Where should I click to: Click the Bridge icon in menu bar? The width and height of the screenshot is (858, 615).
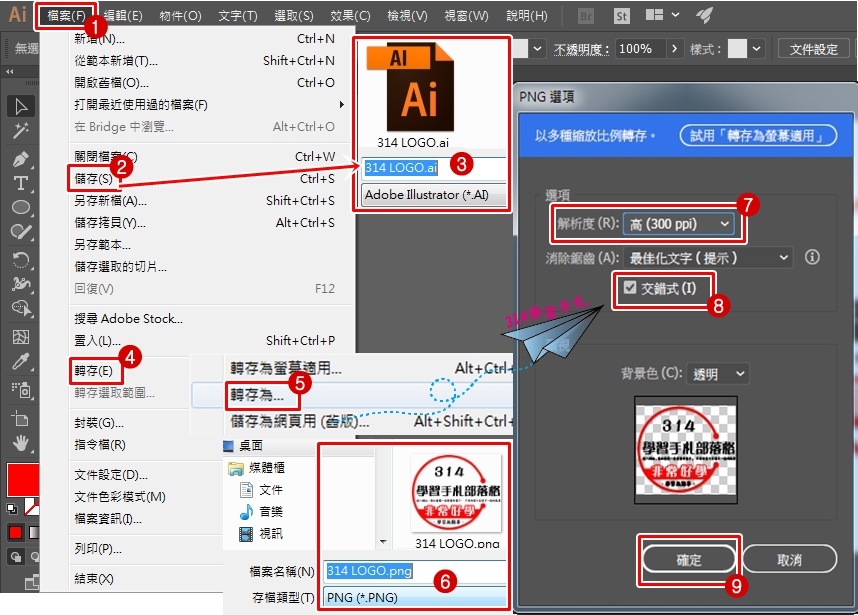coord(586,16)
